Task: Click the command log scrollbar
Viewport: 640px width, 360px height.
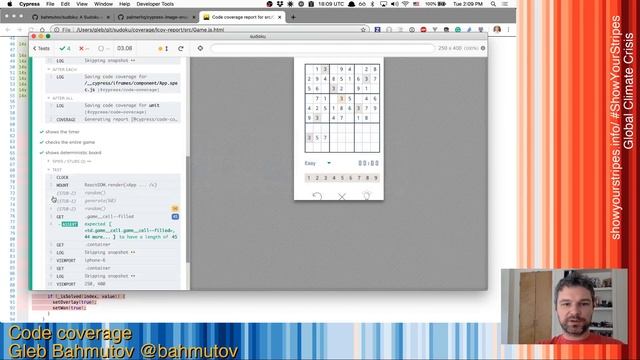Action: [188, 209]
